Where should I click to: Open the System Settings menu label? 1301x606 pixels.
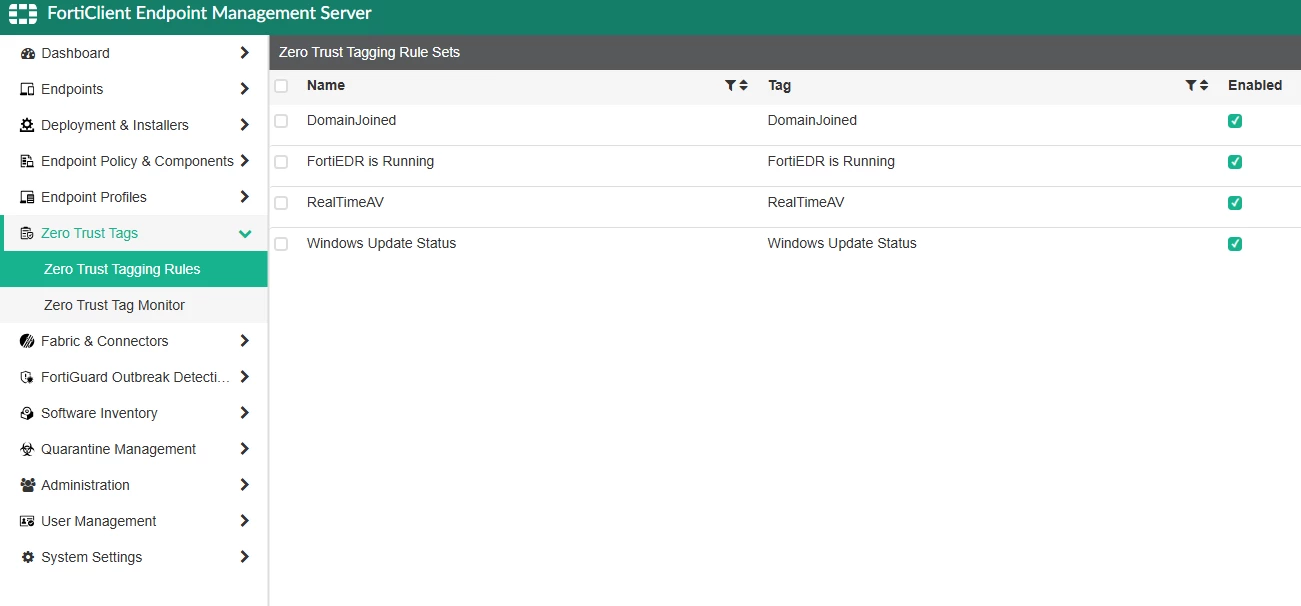pyautogui.click(x=92, y=557)
